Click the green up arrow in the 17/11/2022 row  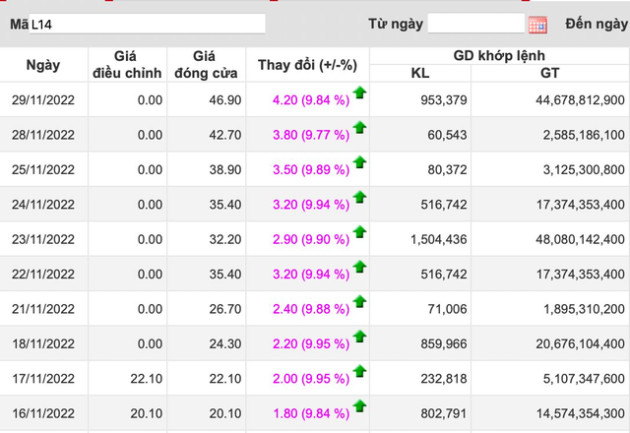click(360, 371)
